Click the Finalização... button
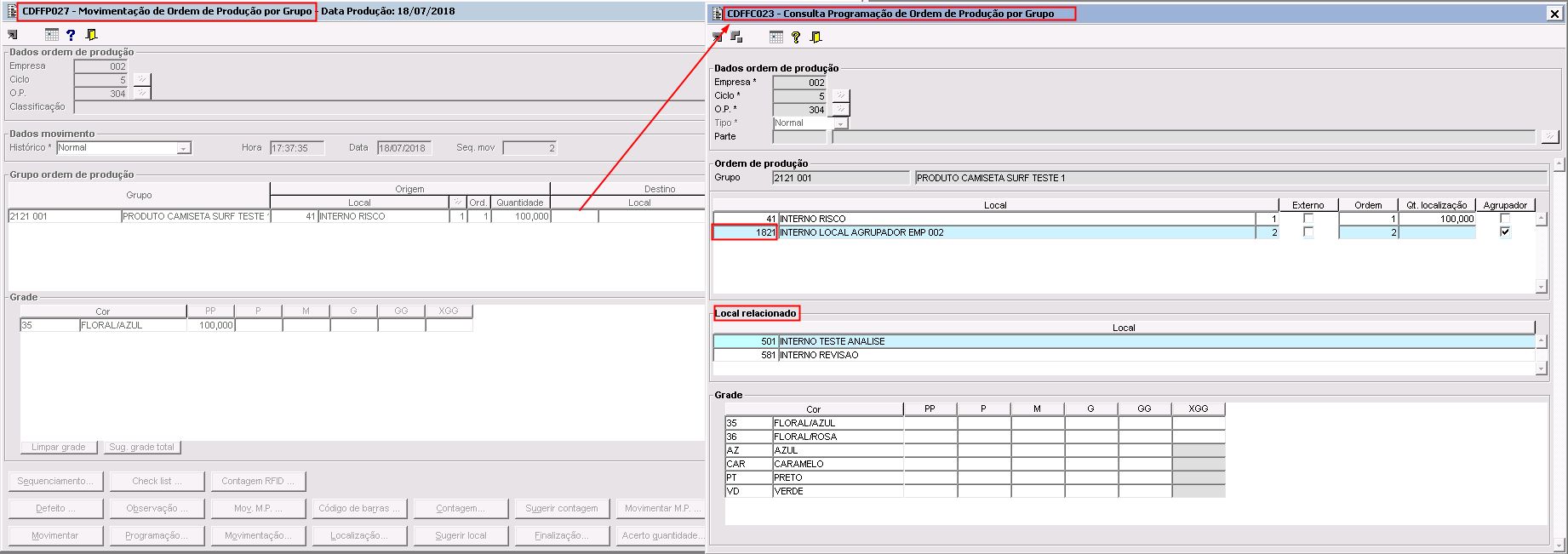The height and width of the screenshot is (554, 1568). 562,535
